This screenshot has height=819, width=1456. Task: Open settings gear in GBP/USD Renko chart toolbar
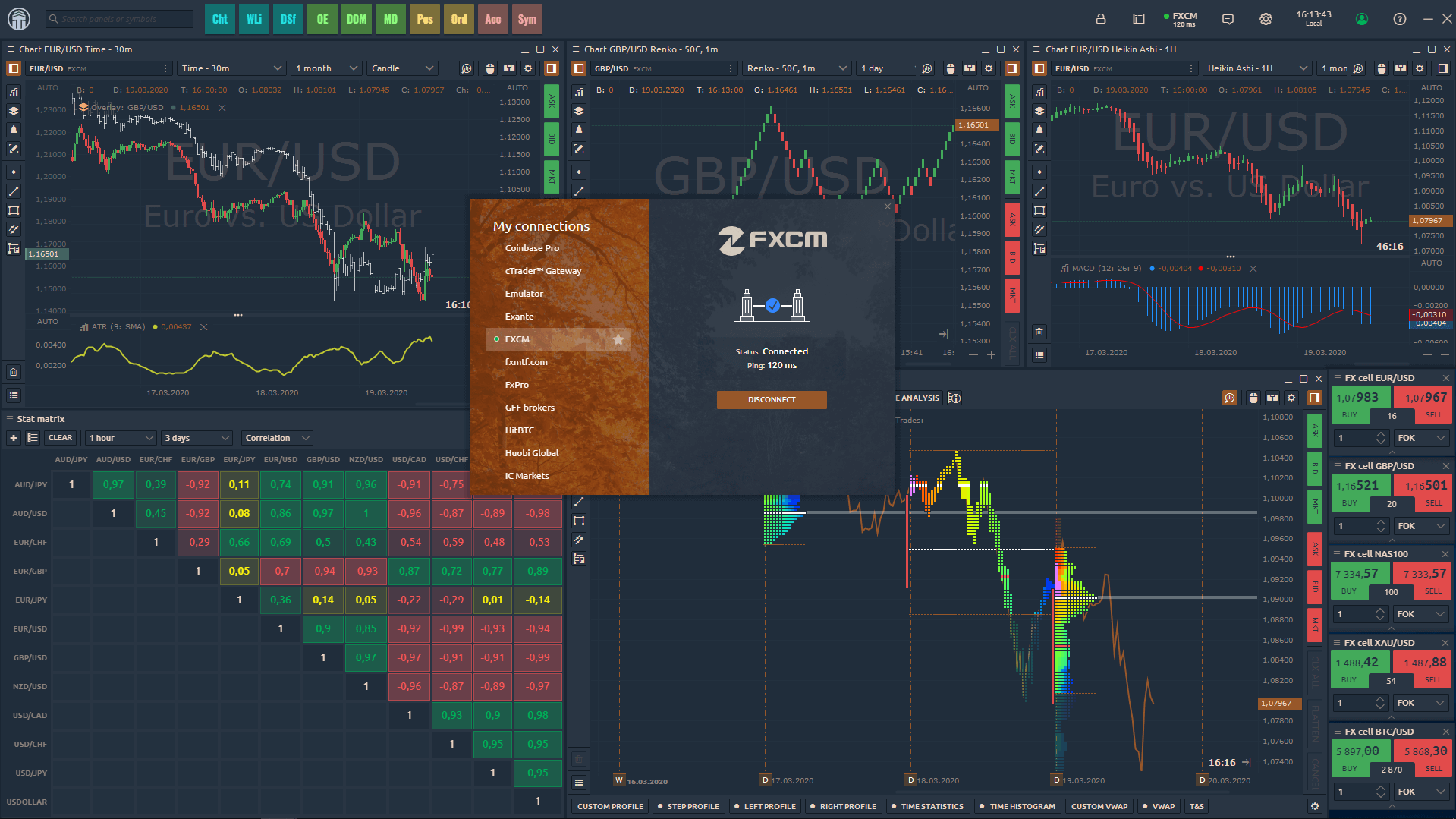pos(989,68)
